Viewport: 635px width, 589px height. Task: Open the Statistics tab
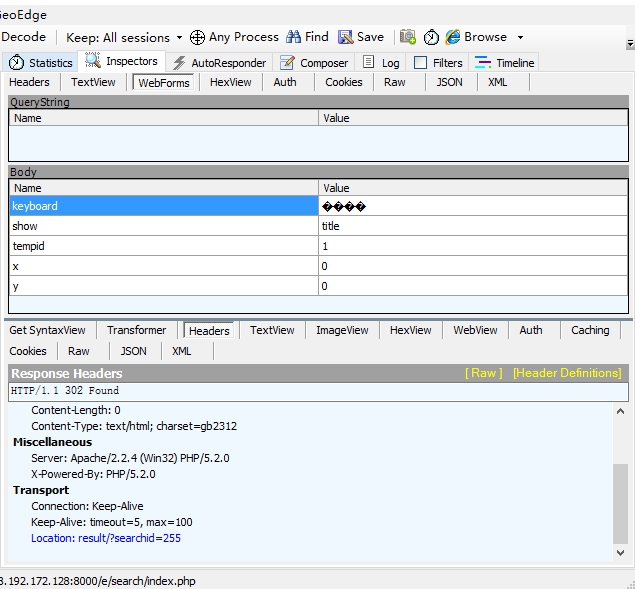[x=41, y=63]
